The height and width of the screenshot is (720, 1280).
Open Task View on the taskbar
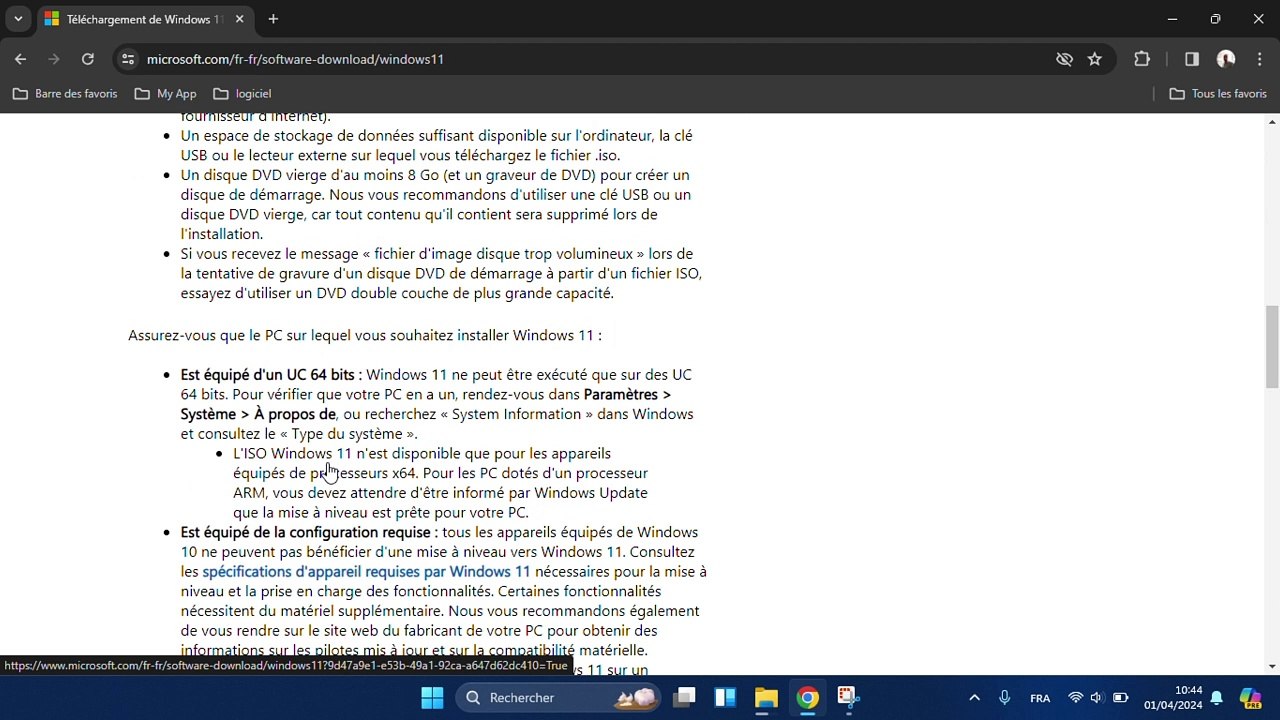pos(684,698)
